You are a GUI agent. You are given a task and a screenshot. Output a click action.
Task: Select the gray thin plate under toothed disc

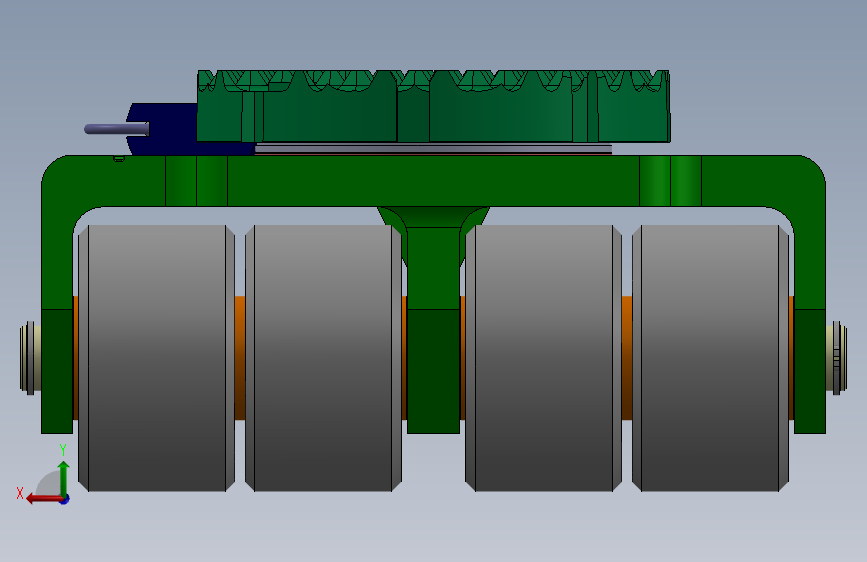coord(434,148)
